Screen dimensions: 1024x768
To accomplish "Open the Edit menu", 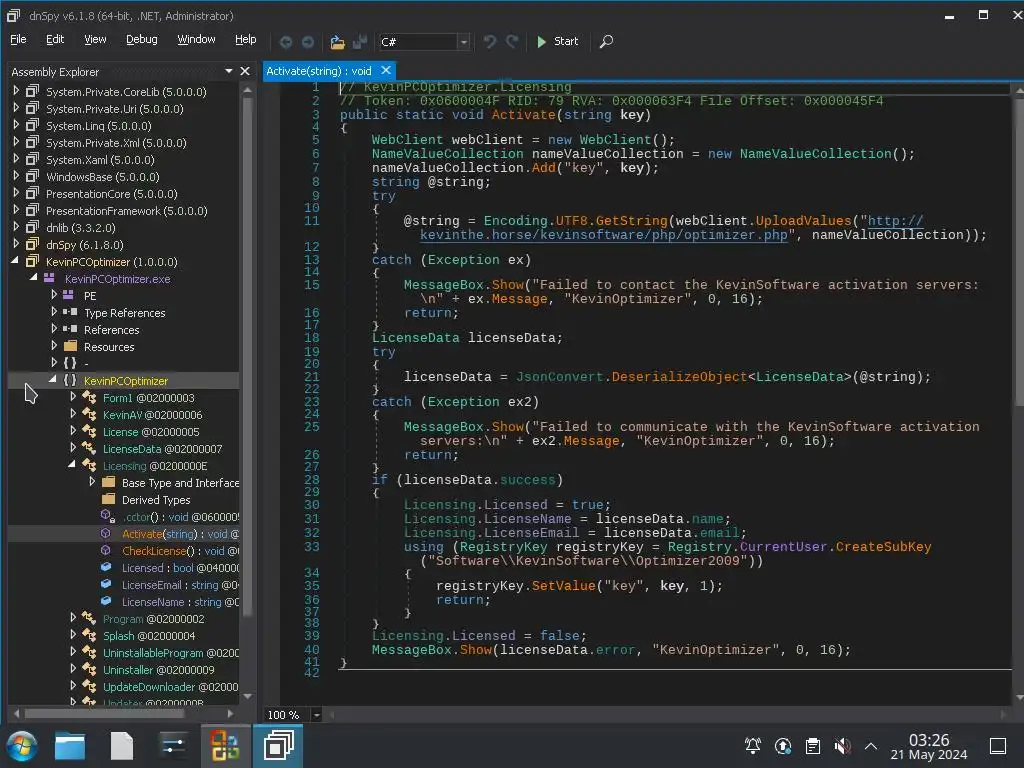I will (55, 40).
